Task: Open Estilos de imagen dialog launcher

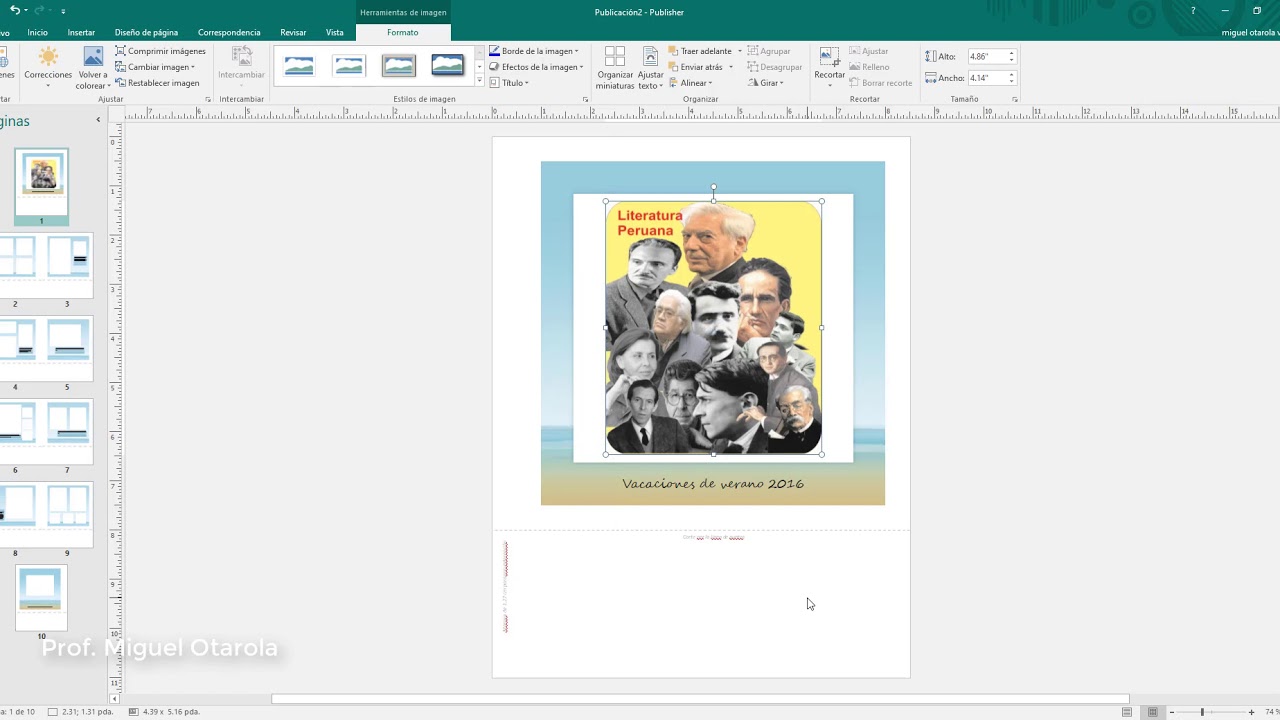Action: pyautogui.click(x=585, y=100)
